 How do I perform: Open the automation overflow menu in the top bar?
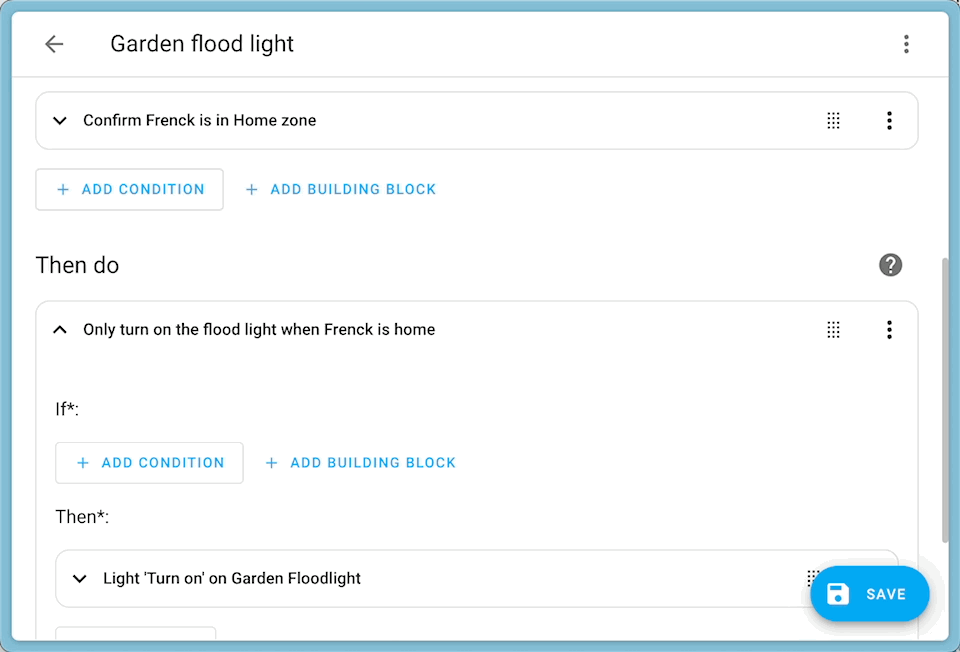pyautogui.click(x=906, y=44)
